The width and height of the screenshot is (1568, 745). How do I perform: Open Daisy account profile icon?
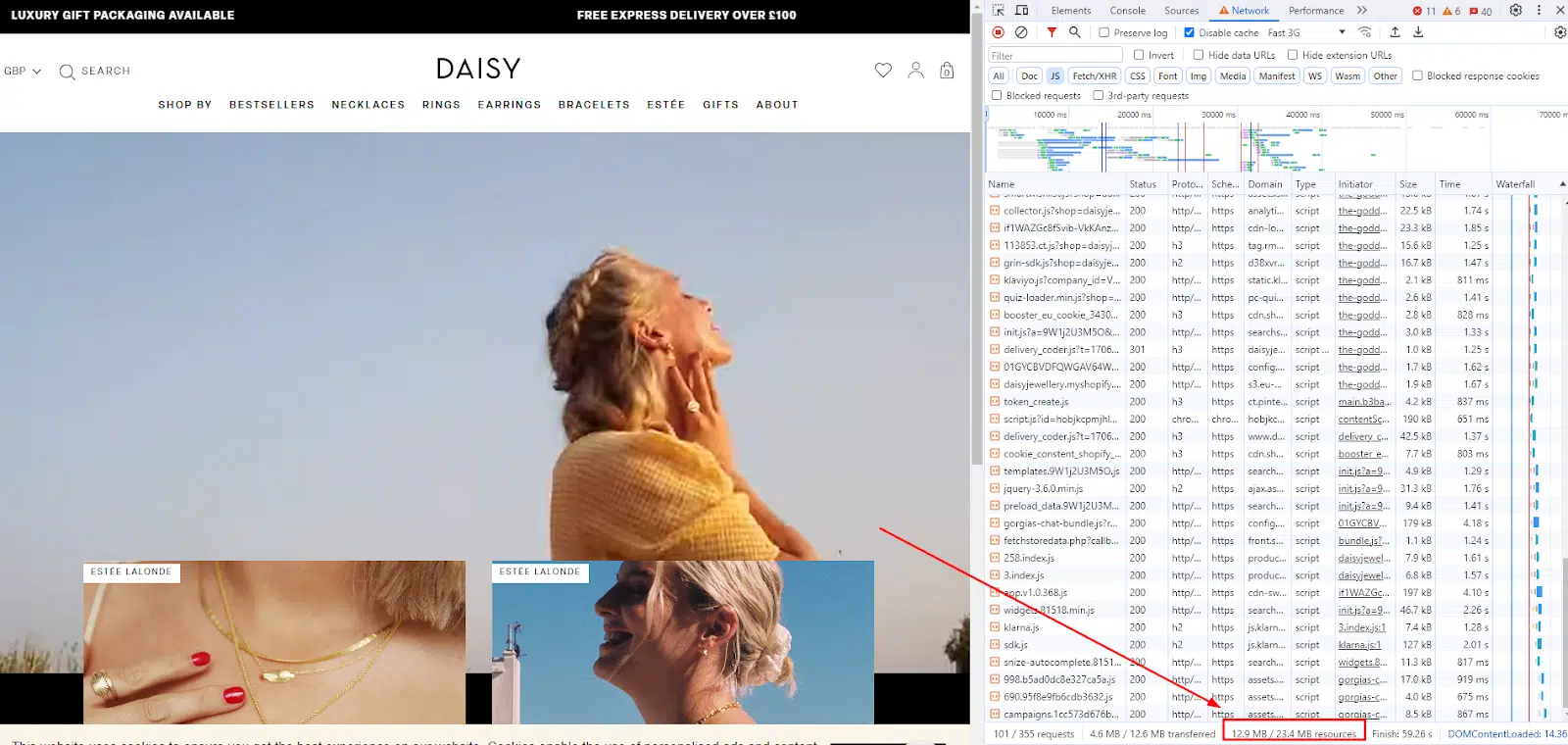[915, 70]
